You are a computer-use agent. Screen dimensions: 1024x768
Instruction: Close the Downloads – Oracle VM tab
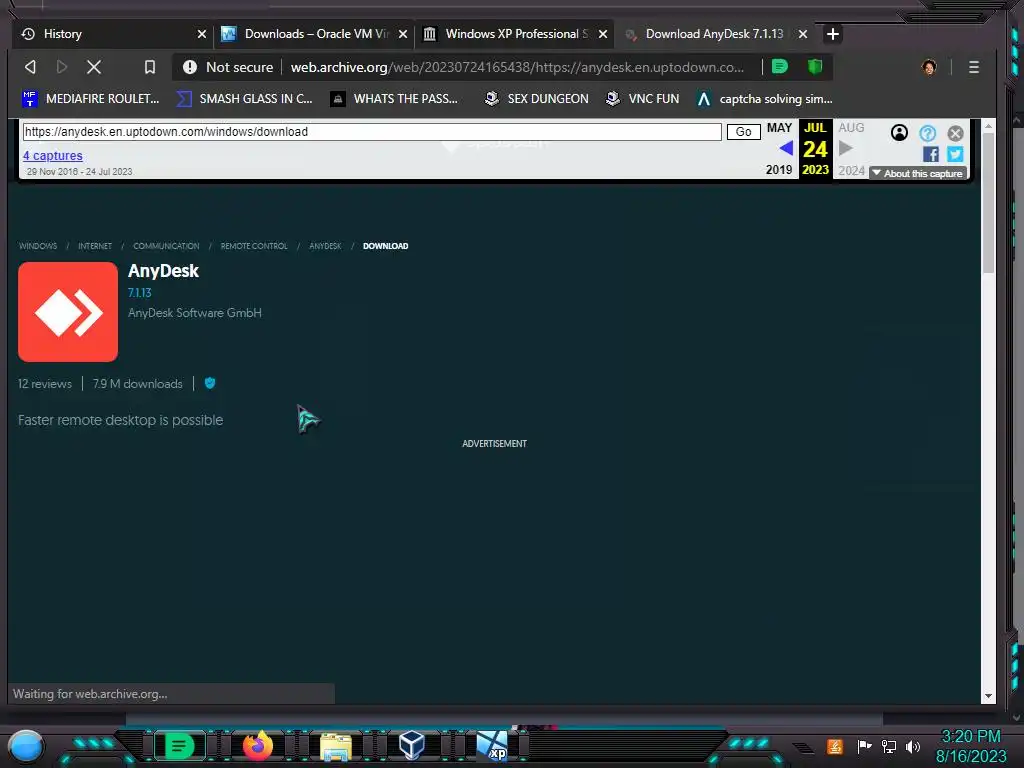[403, 34]
